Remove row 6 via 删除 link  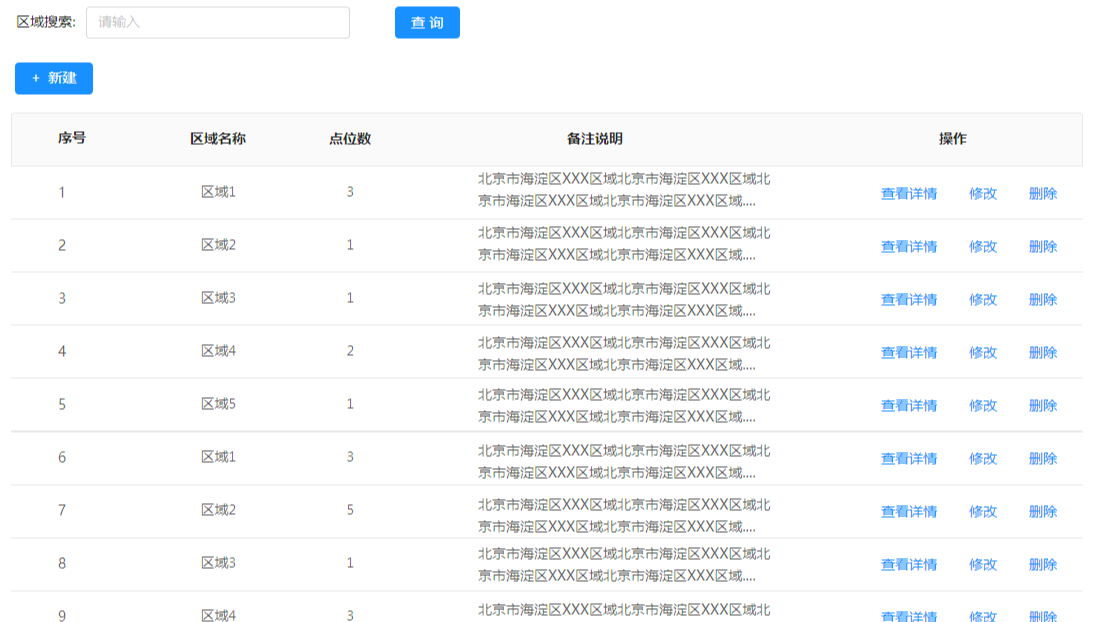(x=1042, y=459)
